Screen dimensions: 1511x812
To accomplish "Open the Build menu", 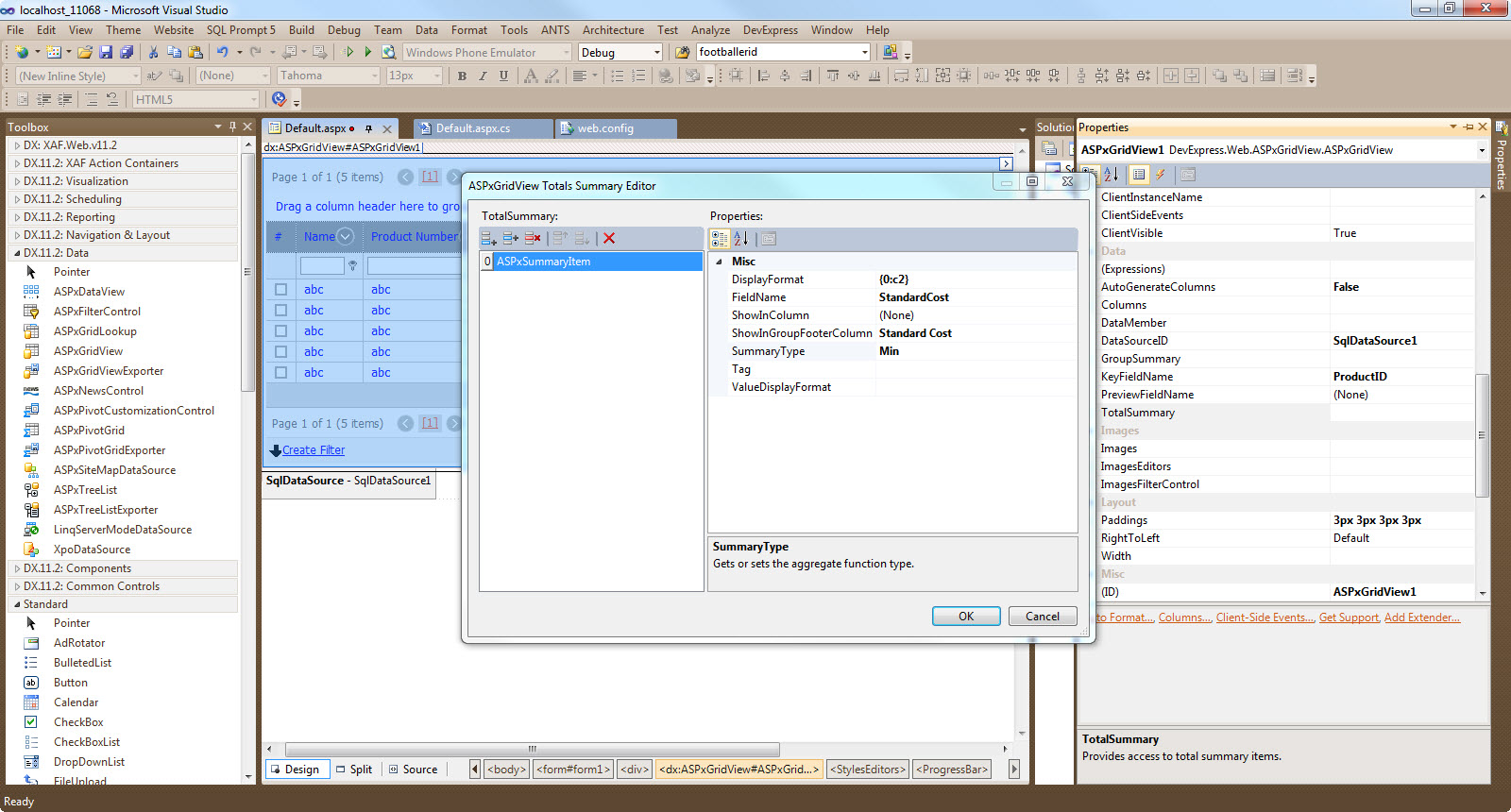I will (x=301, y=30).
